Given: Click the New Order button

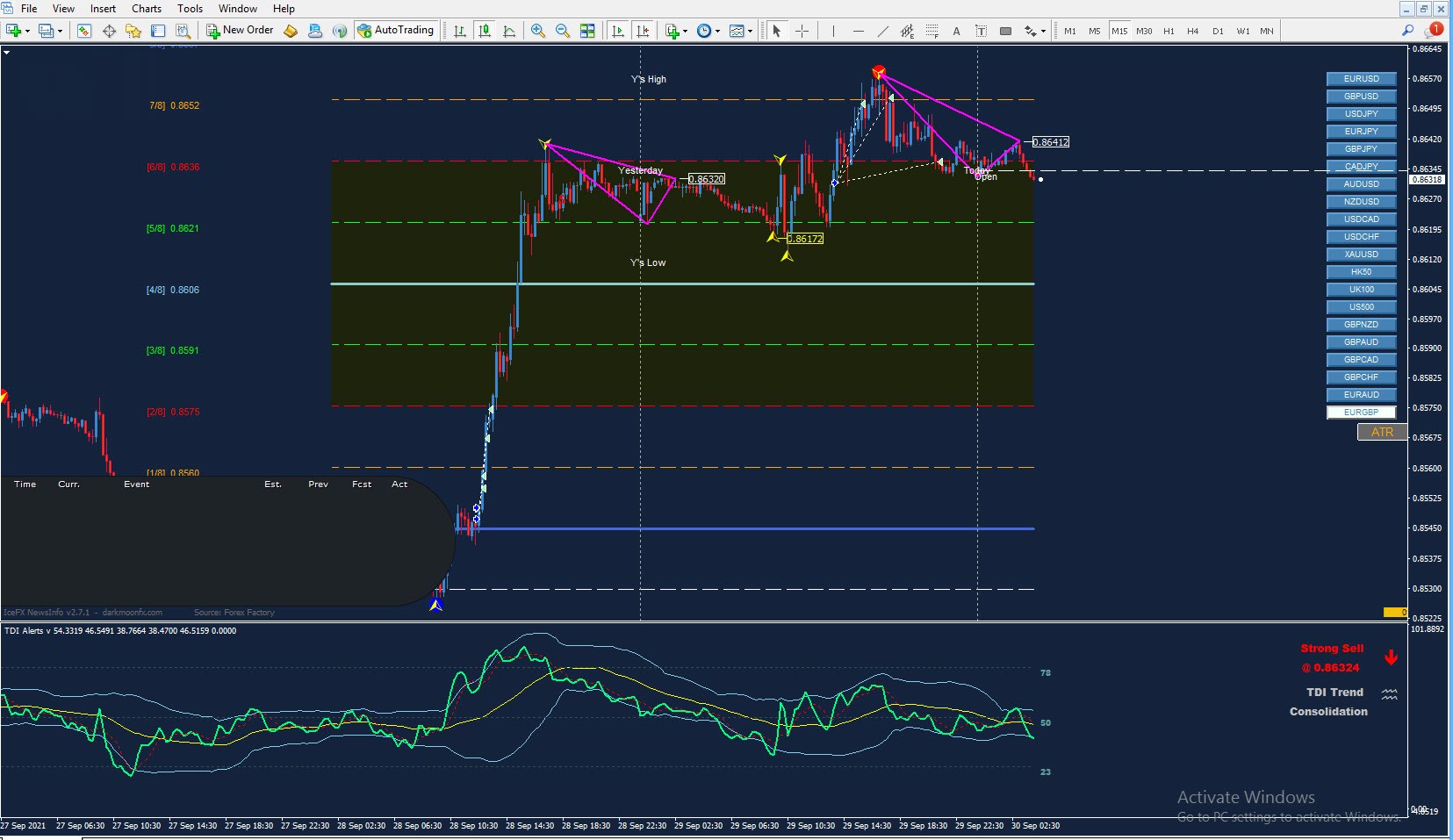Looking at the screenshot, I should click(240, 31).
